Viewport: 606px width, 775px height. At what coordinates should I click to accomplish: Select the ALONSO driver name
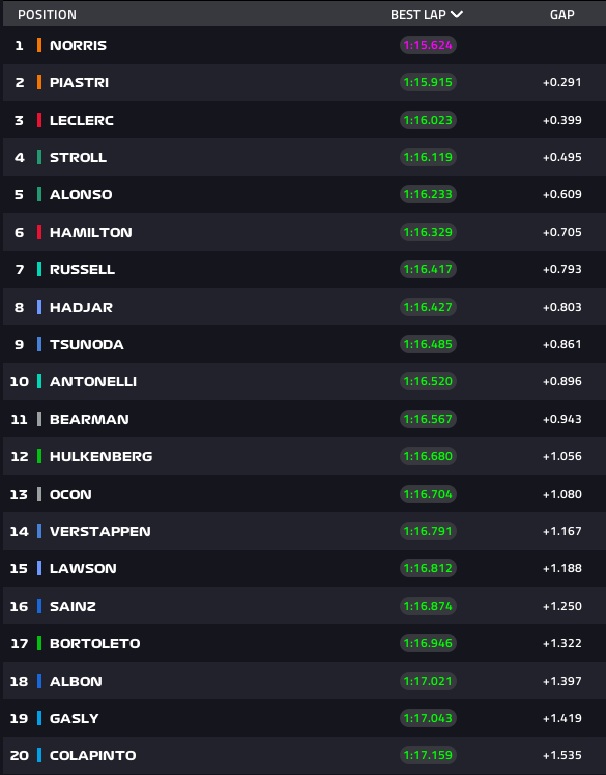click(81, 194)
